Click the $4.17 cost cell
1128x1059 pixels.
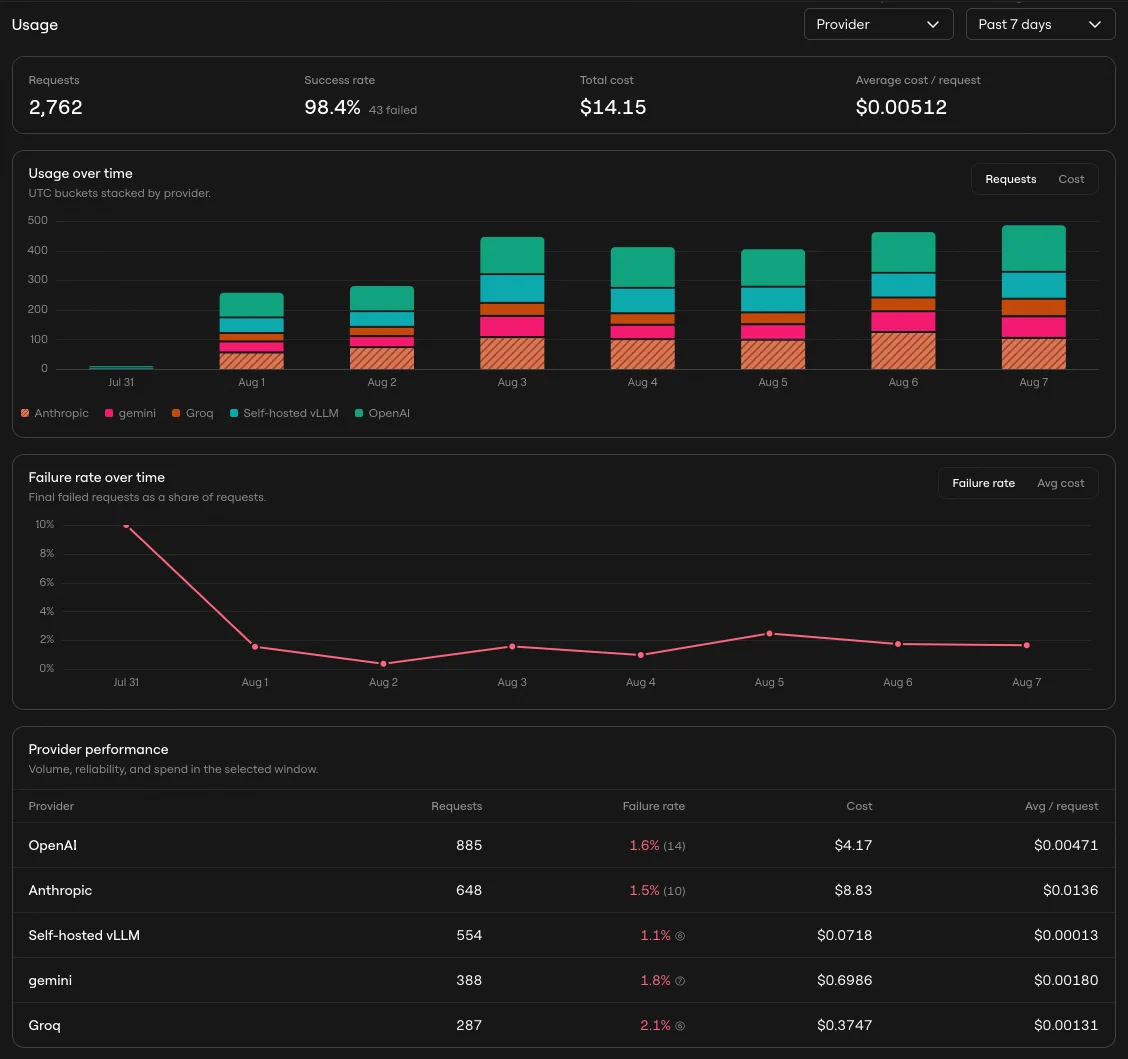[x=853, y=845]
